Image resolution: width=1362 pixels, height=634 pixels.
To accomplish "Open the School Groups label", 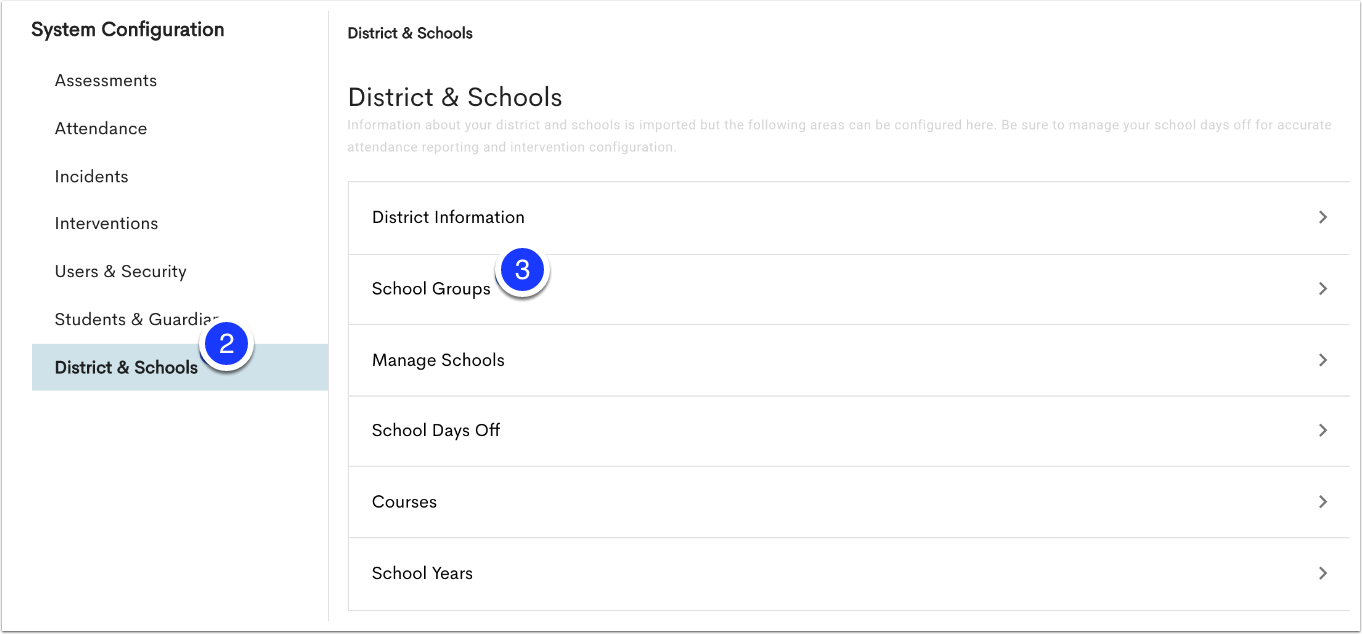I will [431, 289].
